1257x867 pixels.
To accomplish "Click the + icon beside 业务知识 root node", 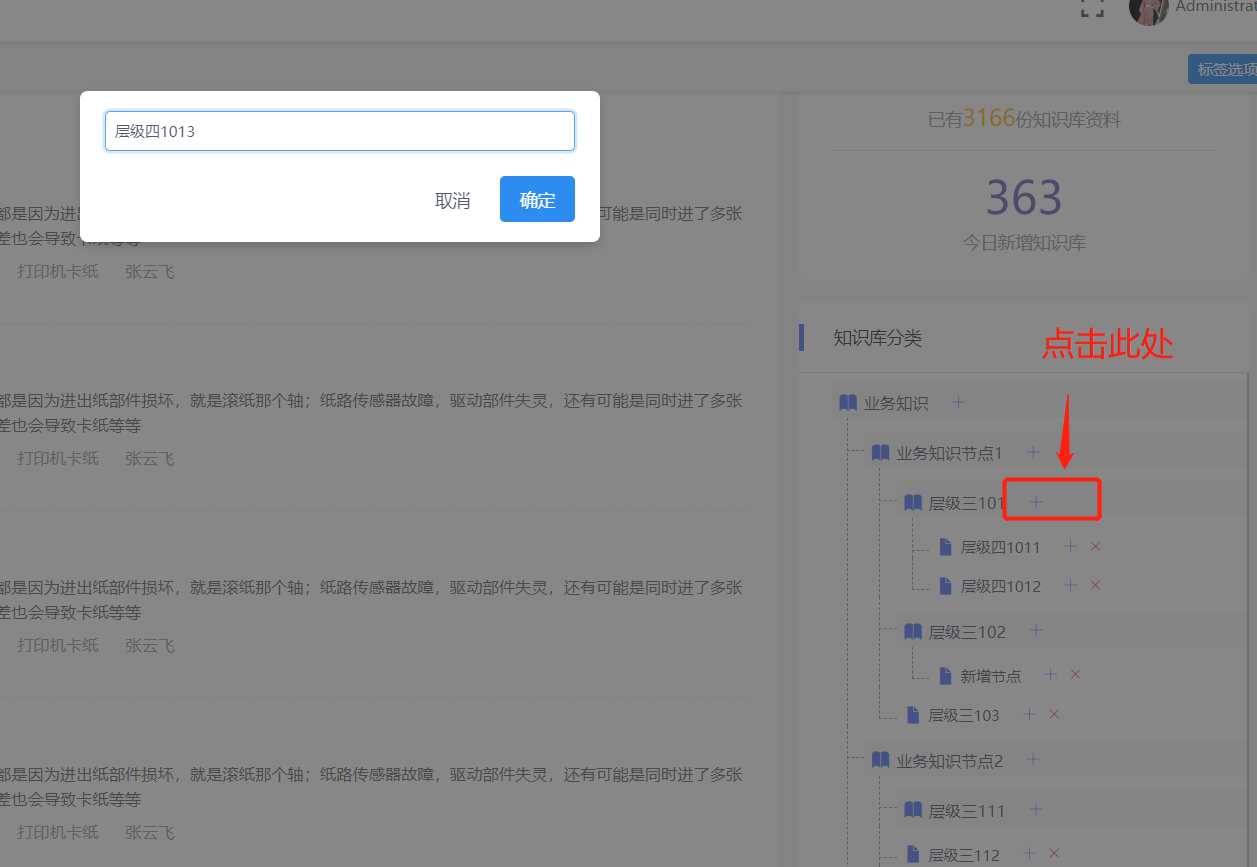I will (x=958, y=401).
